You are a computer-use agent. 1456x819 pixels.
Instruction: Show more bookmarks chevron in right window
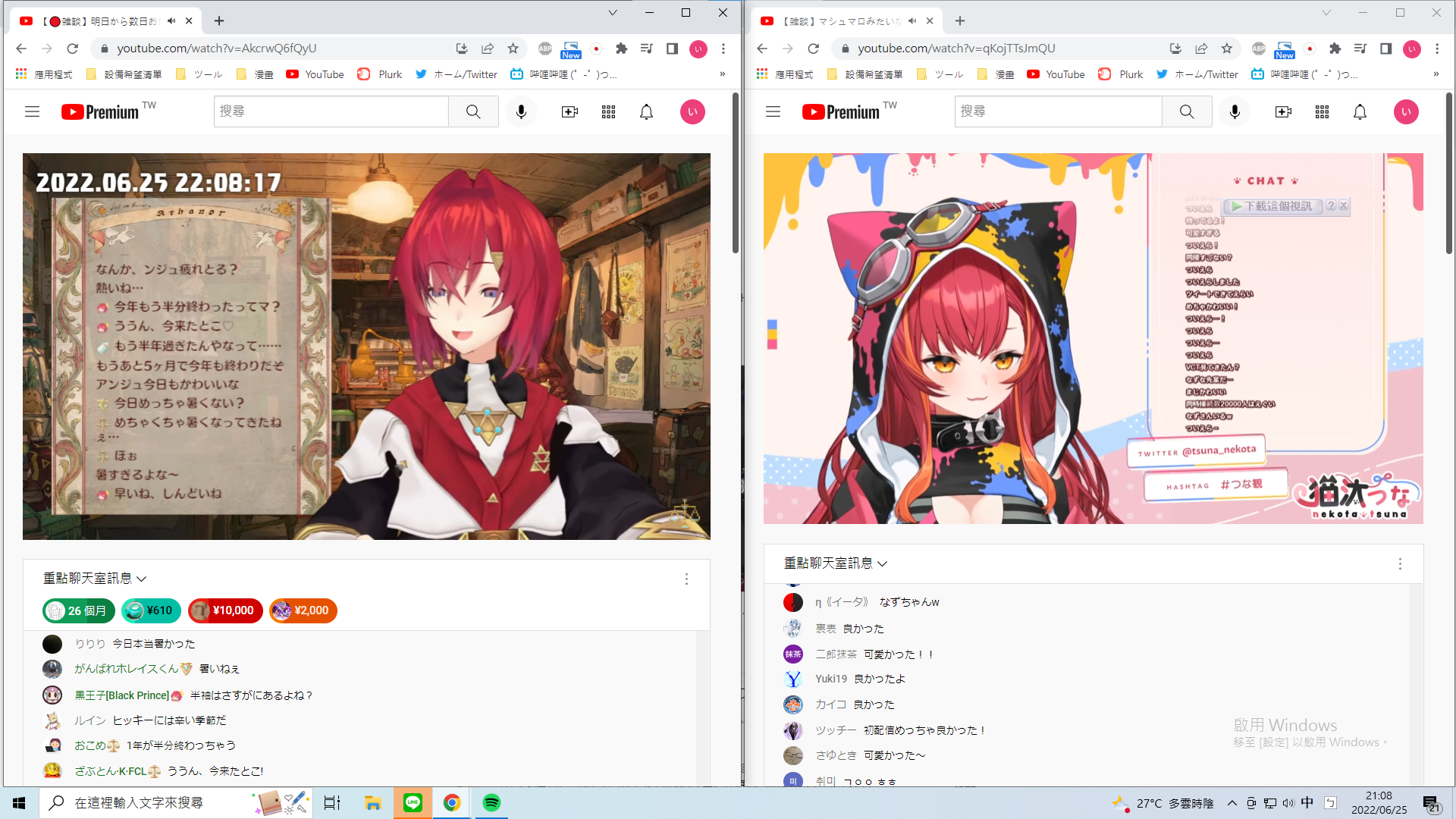point(1436,74)
